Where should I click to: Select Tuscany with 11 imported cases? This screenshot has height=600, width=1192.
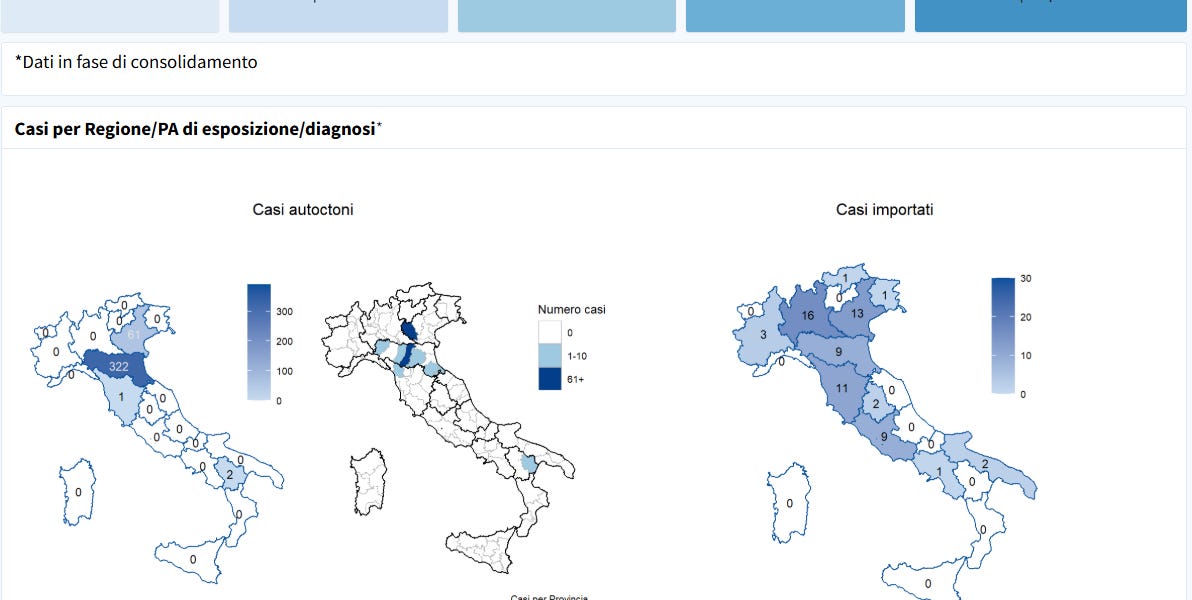841,388
